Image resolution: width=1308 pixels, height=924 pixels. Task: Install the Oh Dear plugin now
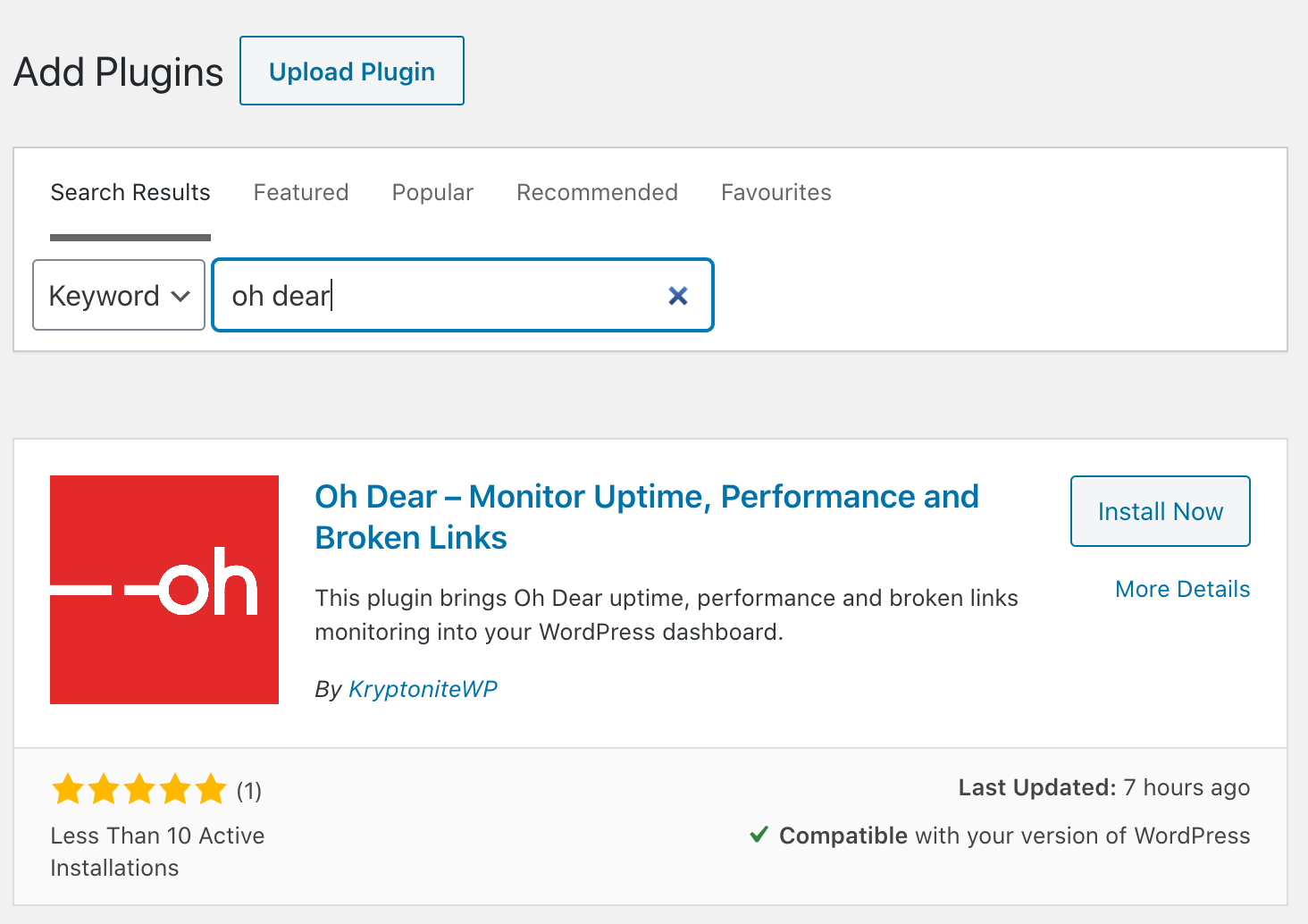coord(1160,511)
